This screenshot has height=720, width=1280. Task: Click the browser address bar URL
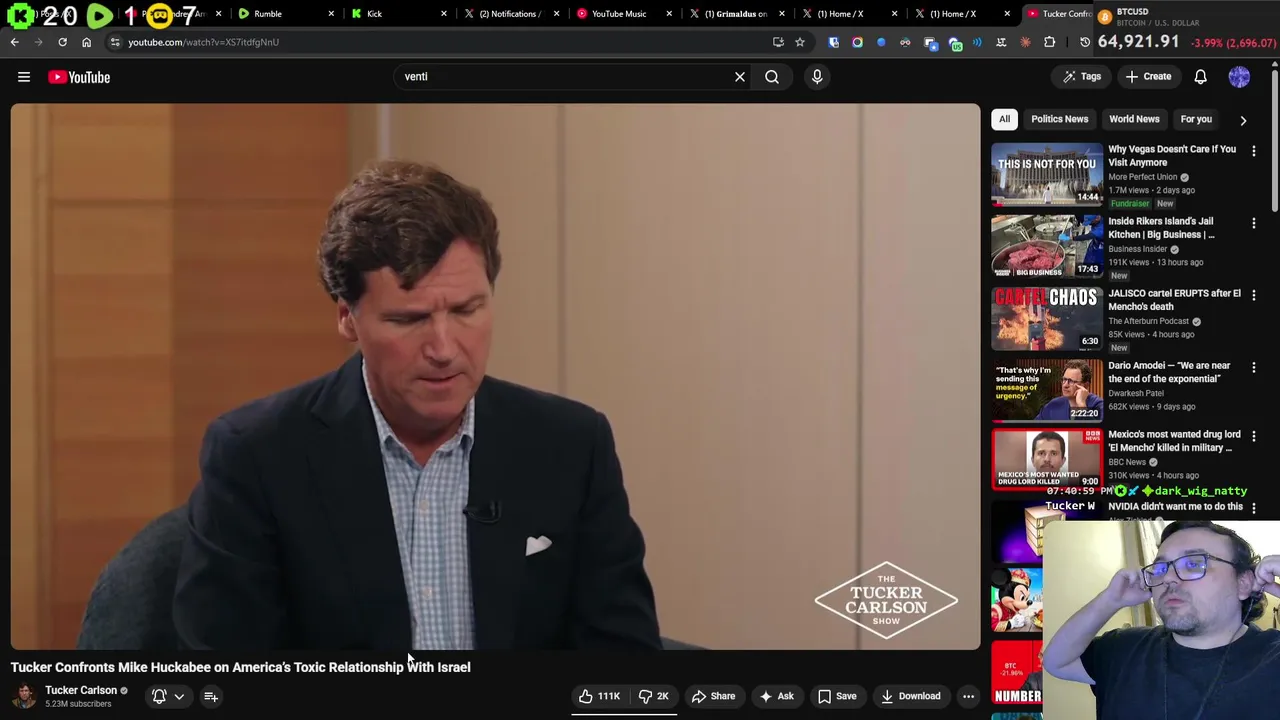point(203,42)
